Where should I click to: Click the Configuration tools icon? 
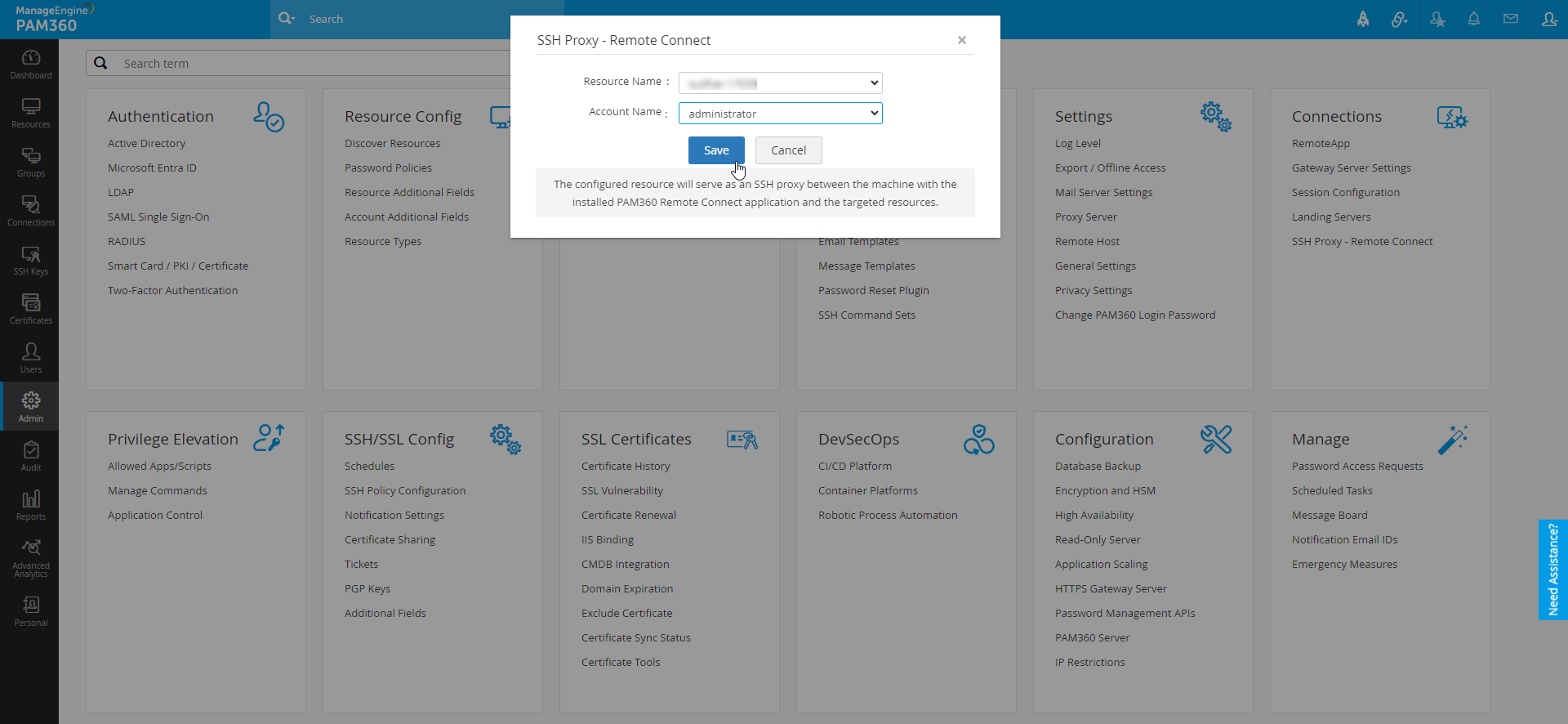(x=1216, y=439)
